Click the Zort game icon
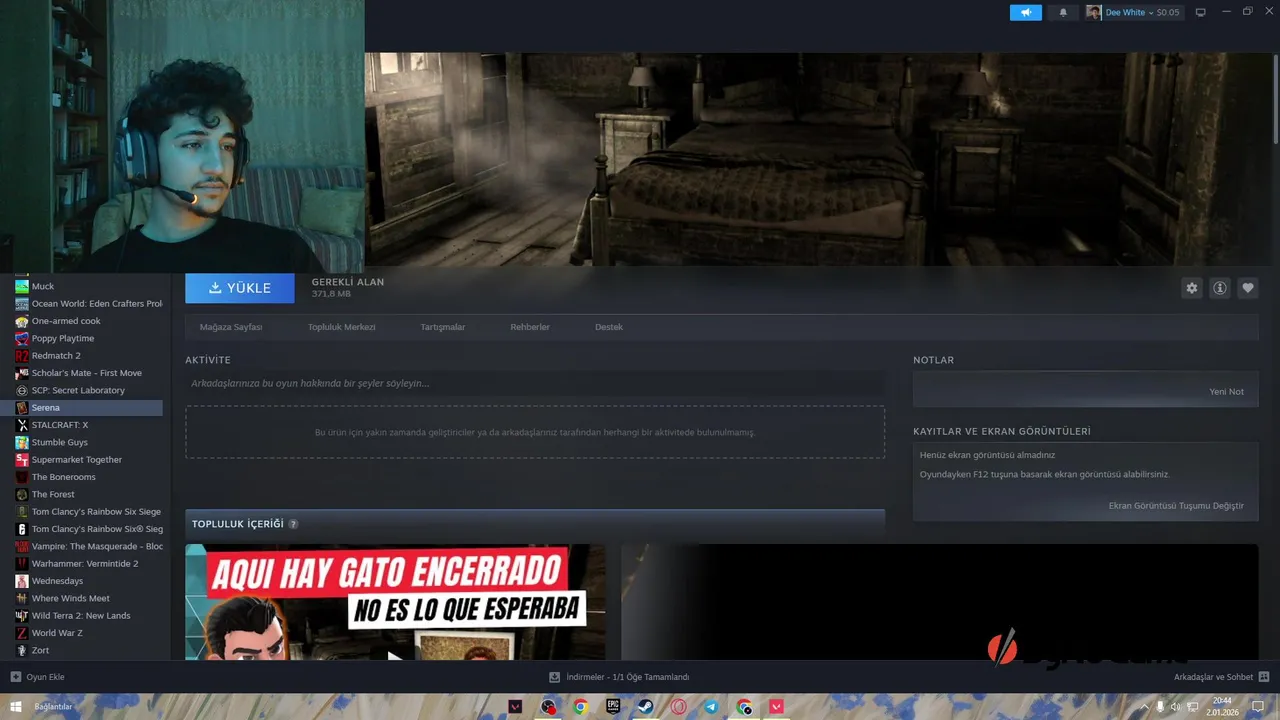 (x=22, y=650)
